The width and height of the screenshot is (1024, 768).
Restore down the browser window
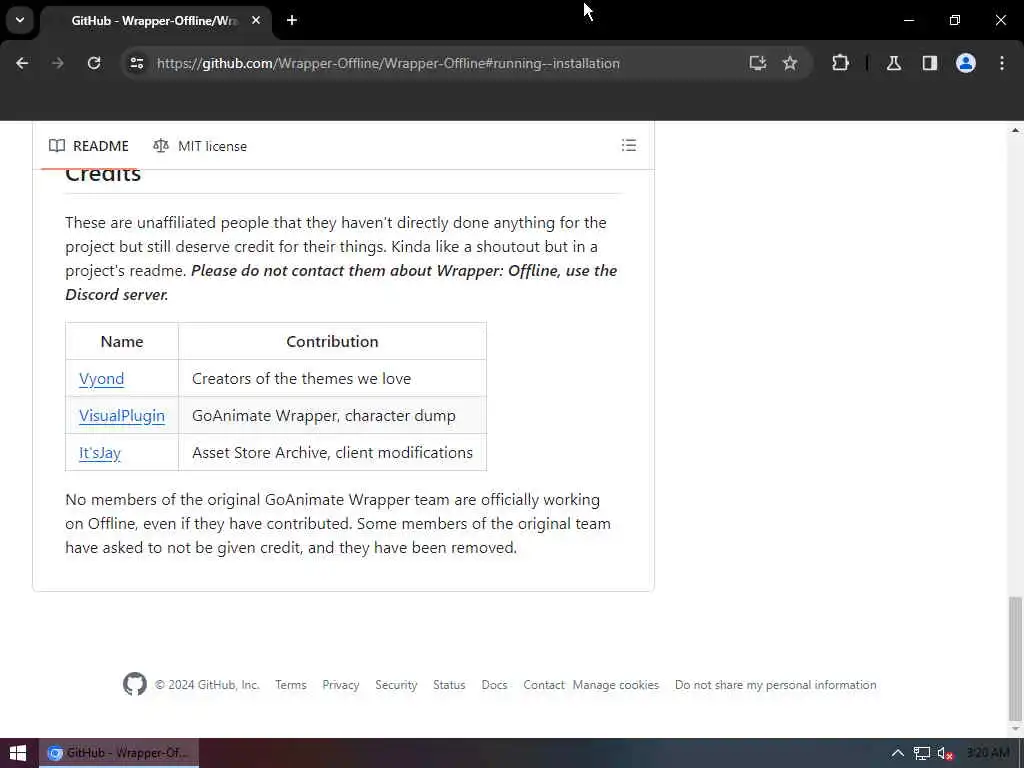point(955,20)
